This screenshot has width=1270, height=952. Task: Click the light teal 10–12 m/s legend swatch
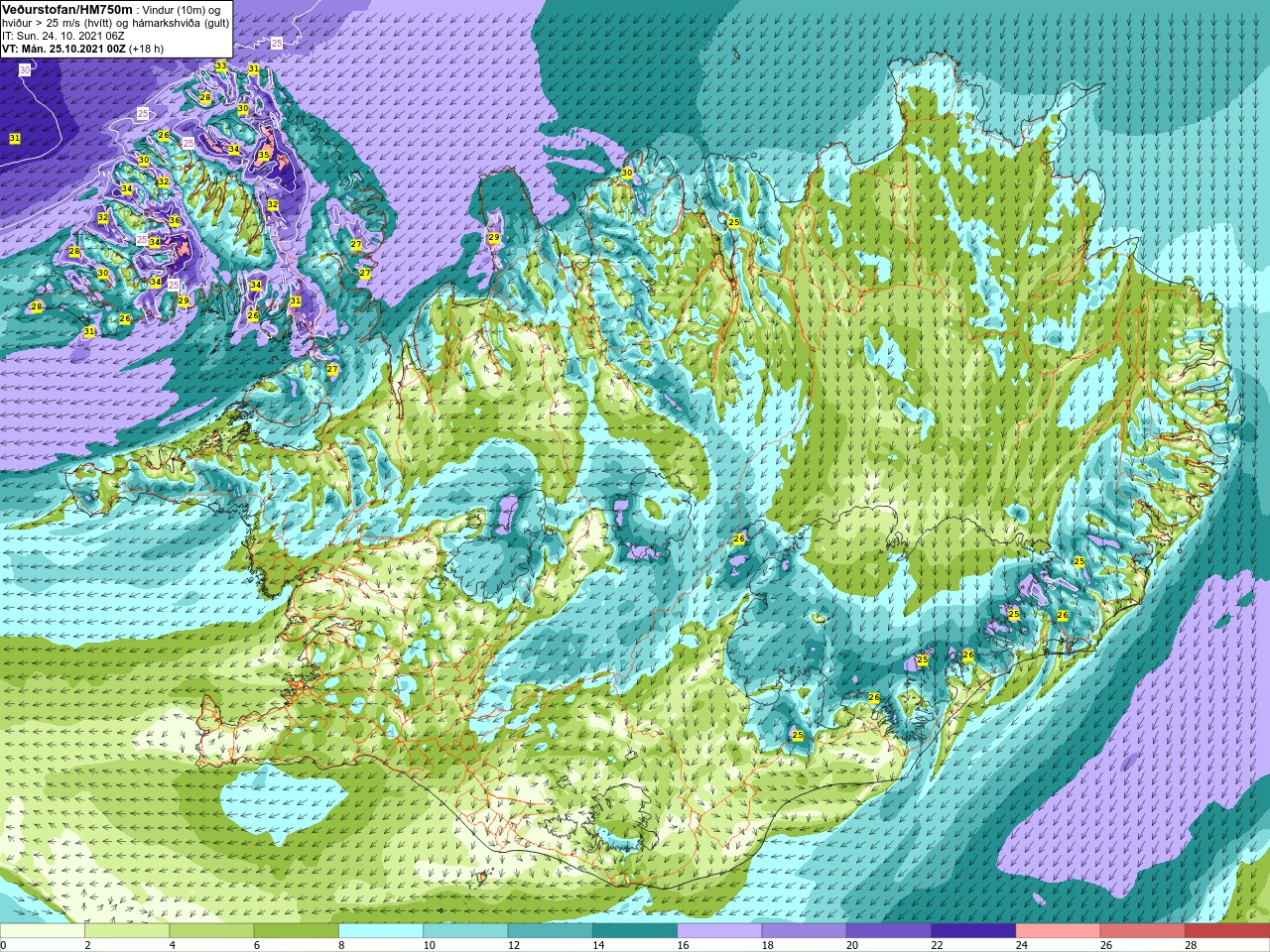point(465,931)
